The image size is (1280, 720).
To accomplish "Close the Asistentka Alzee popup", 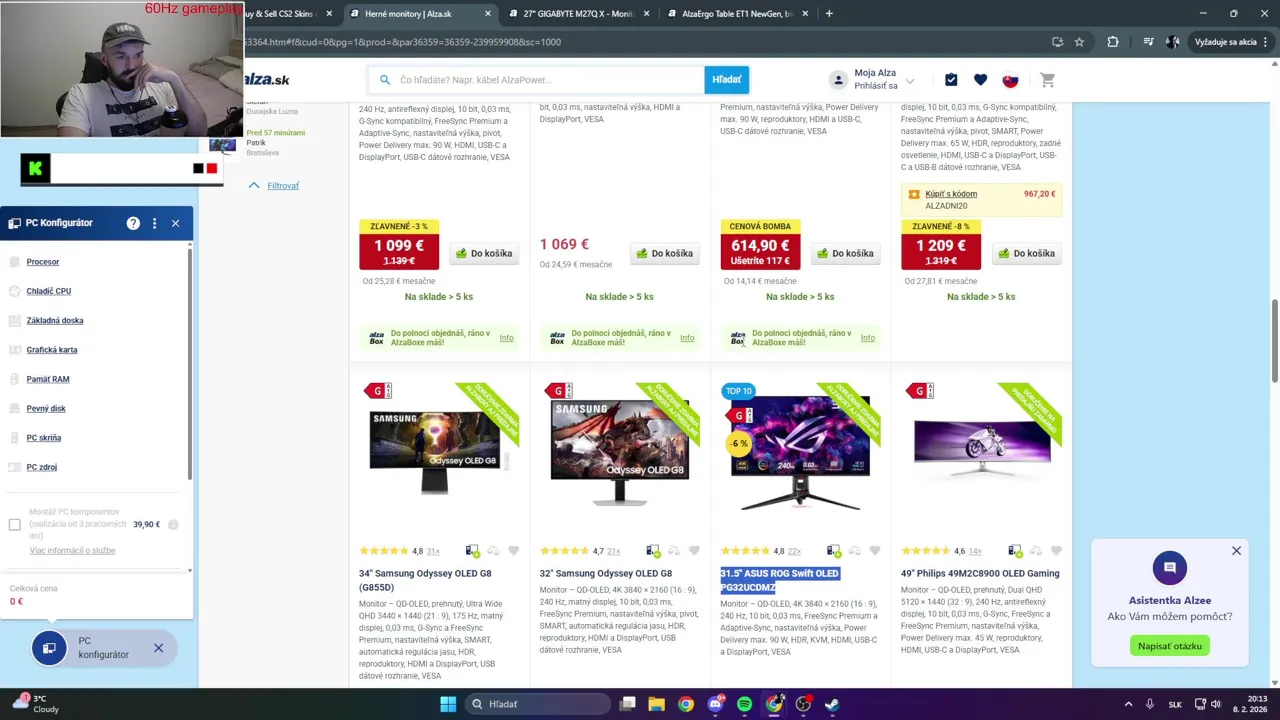I will tap(1236, 551).
